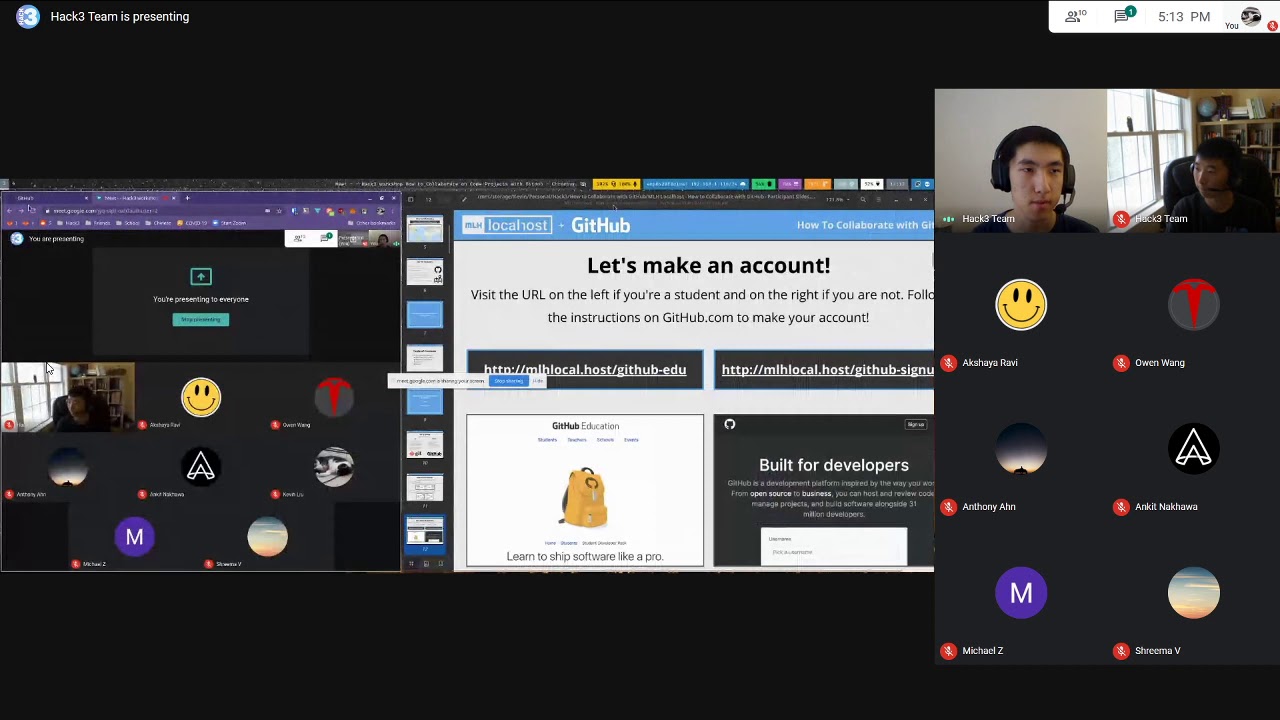The height and width of the screenshot is (720, 1280).
Task: Select the blue slide thumbnail numbered 7
Action: 424,313
